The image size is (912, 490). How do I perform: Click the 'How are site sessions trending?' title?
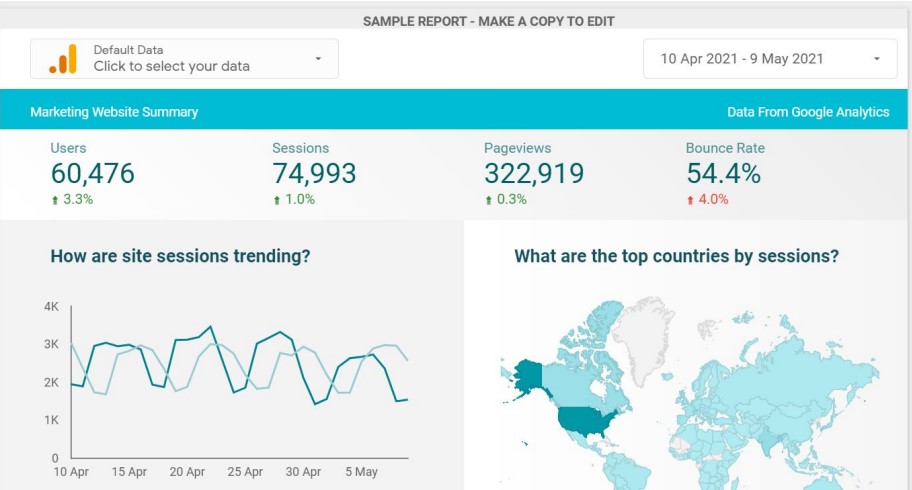point(180,256)
